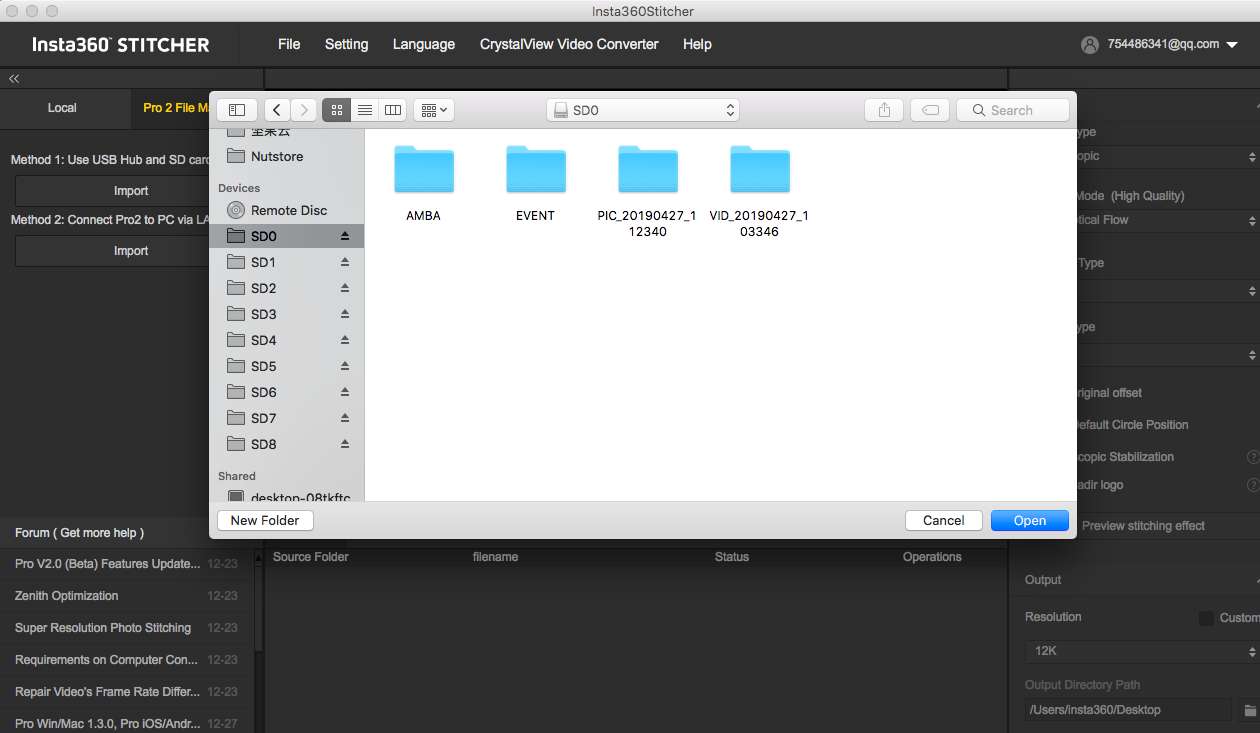Open the Help menu

click(x=697, y=44)
